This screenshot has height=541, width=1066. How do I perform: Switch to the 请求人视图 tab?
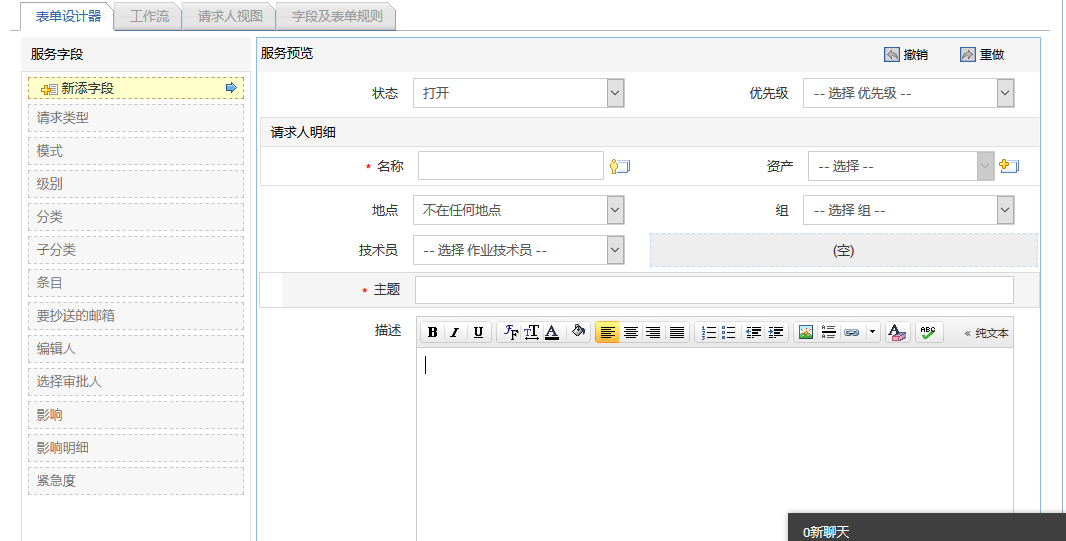[x=230, y=16]
